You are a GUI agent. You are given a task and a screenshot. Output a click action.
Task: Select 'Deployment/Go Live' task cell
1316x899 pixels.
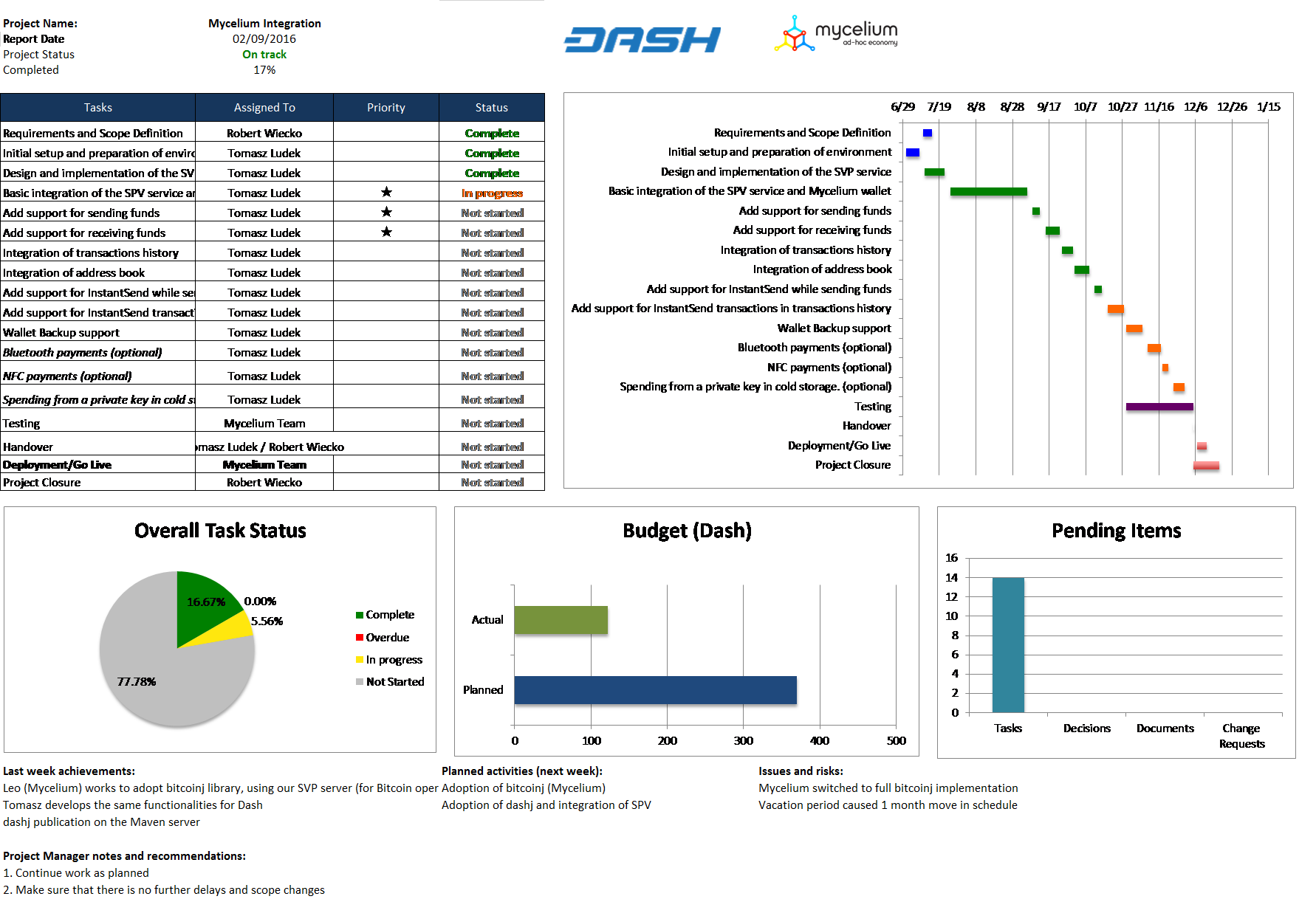tap(98, 464)
